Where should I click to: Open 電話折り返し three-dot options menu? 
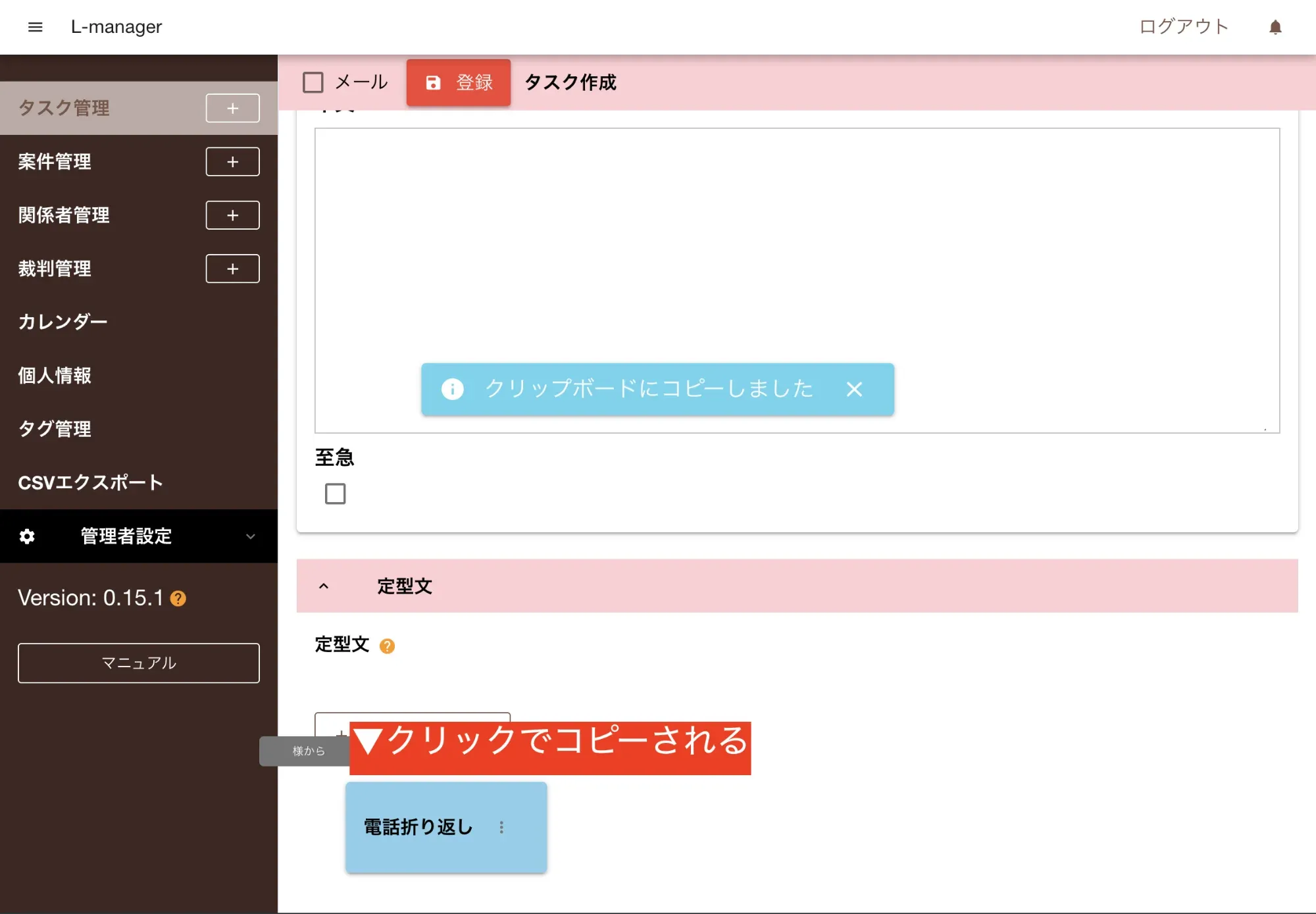[501, 828]
